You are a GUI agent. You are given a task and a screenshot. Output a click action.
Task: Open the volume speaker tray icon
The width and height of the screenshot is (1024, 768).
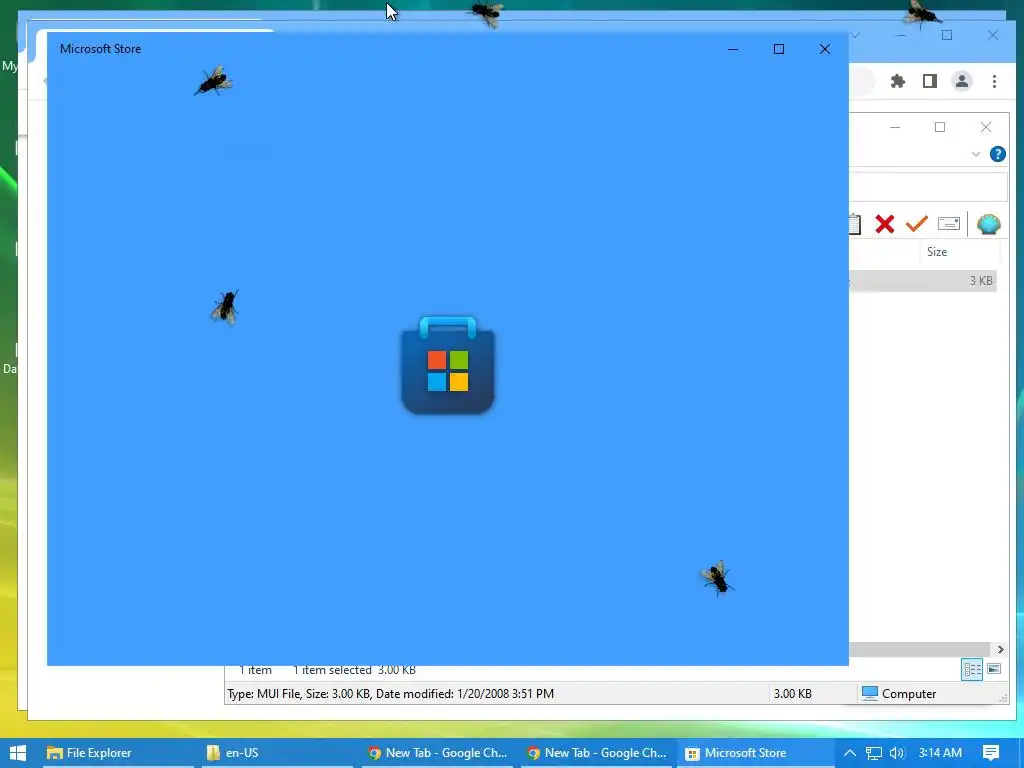click(897, 753)
